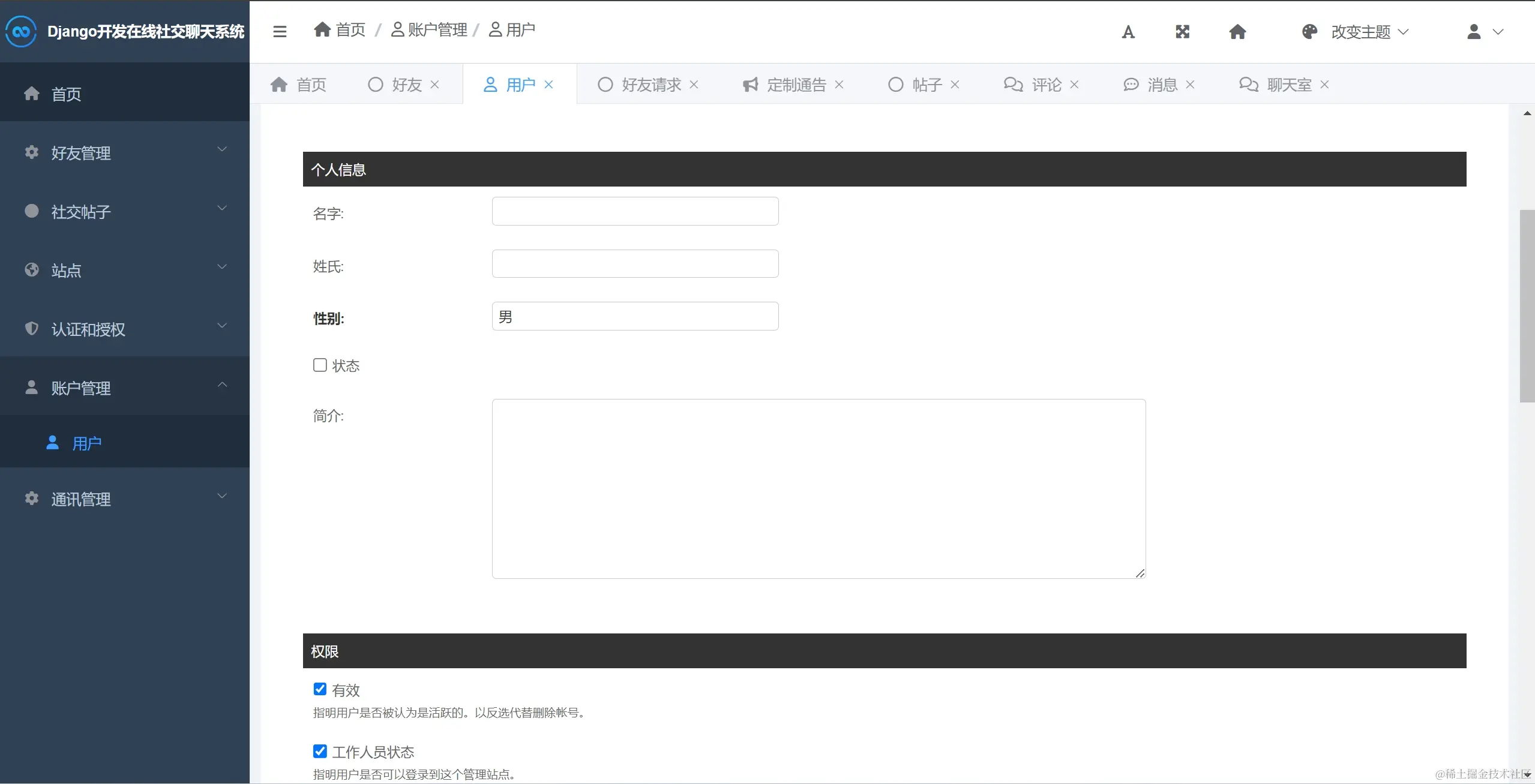The width and height of the screenshot is (1535, 784).
Task: Open the 性别 dropdown showing 男
Action: (x=635, y=316)
